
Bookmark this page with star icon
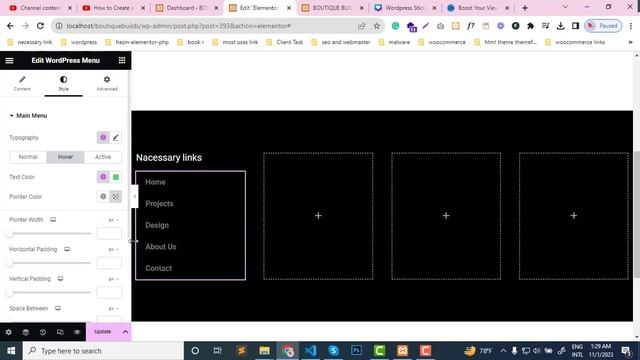click(376, 26)
